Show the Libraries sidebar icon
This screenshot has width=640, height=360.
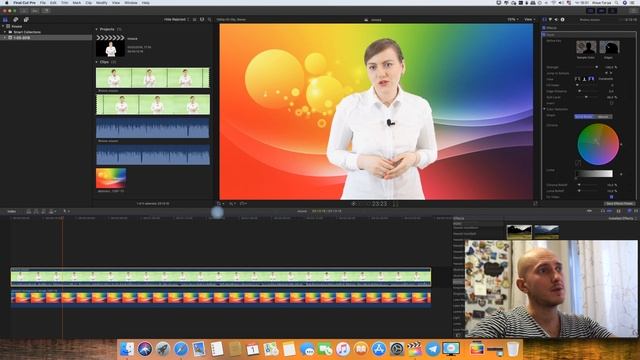(5, 19)
